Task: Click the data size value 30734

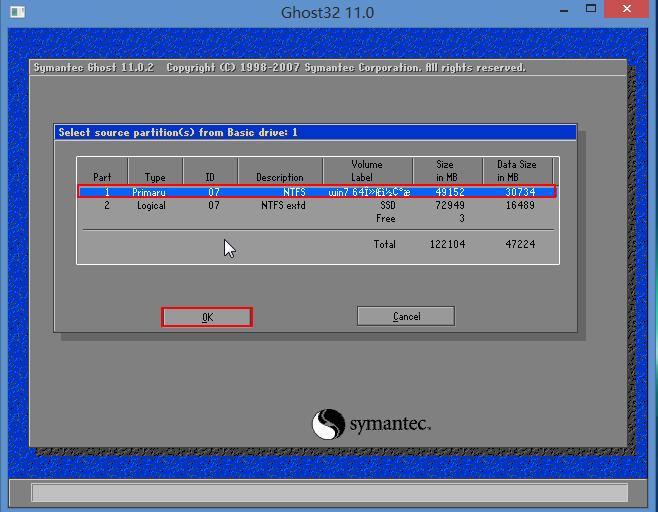Action: pos(520,192)
